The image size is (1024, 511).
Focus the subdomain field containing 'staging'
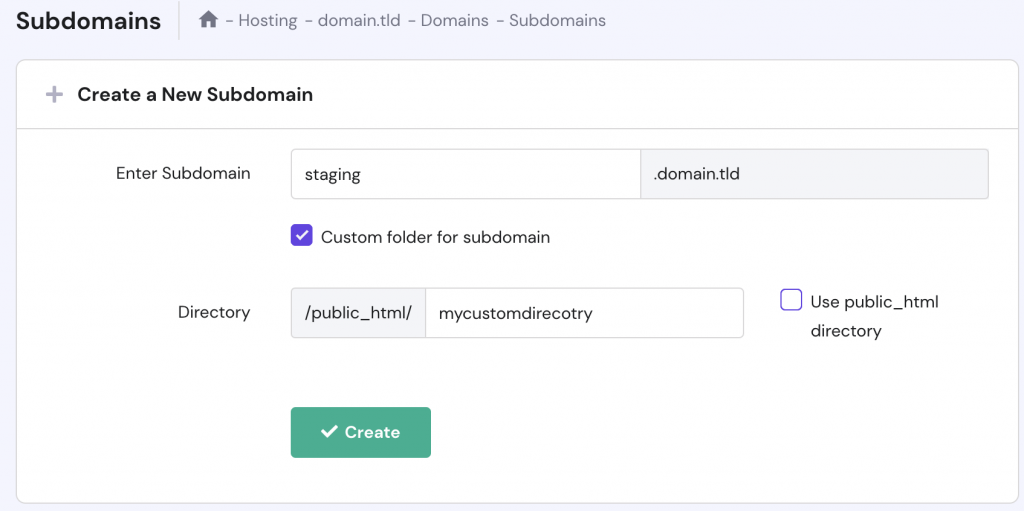click(x=465, y=174)
